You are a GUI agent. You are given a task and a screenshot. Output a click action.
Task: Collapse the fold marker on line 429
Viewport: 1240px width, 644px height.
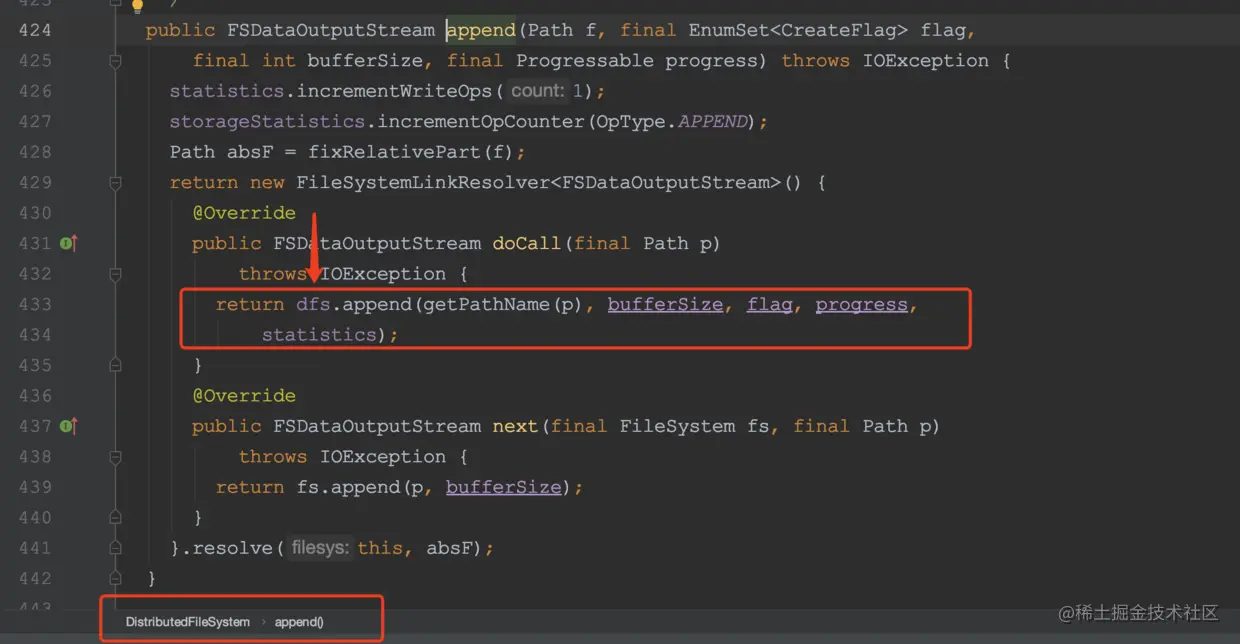click(115, 183)
